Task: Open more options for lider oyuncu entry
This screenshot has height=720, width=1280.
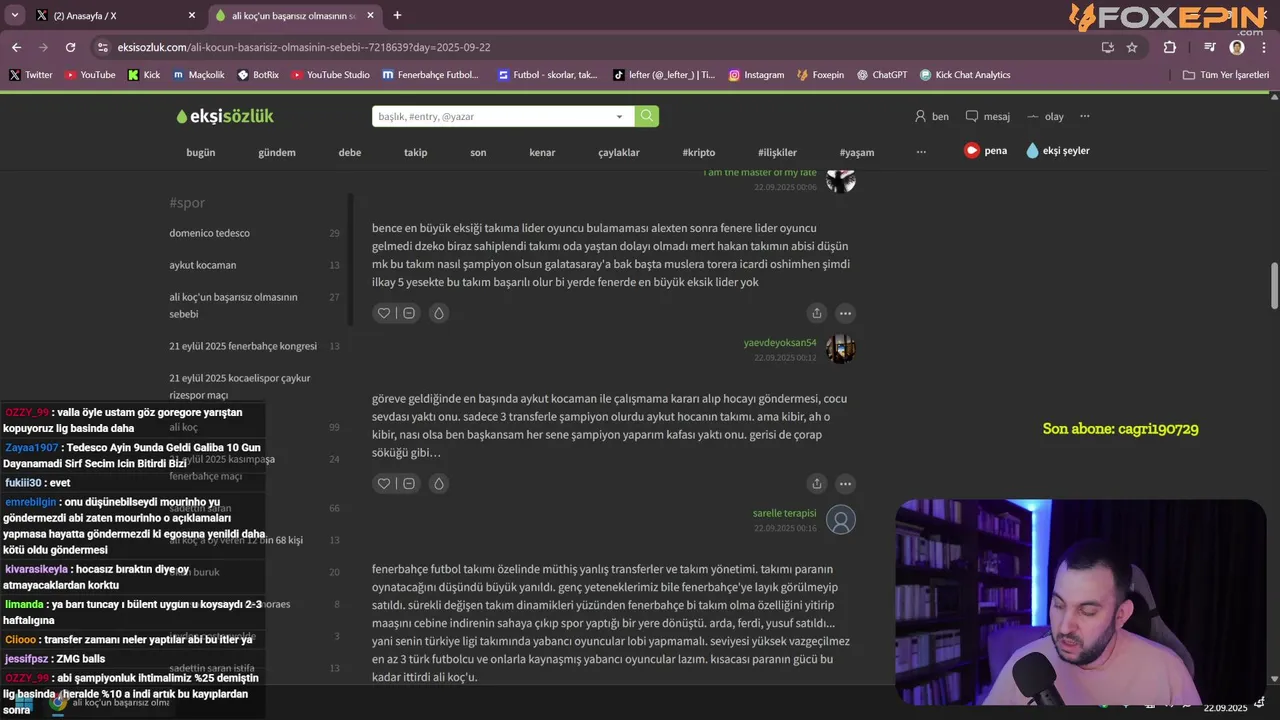Action: point(845,313)
